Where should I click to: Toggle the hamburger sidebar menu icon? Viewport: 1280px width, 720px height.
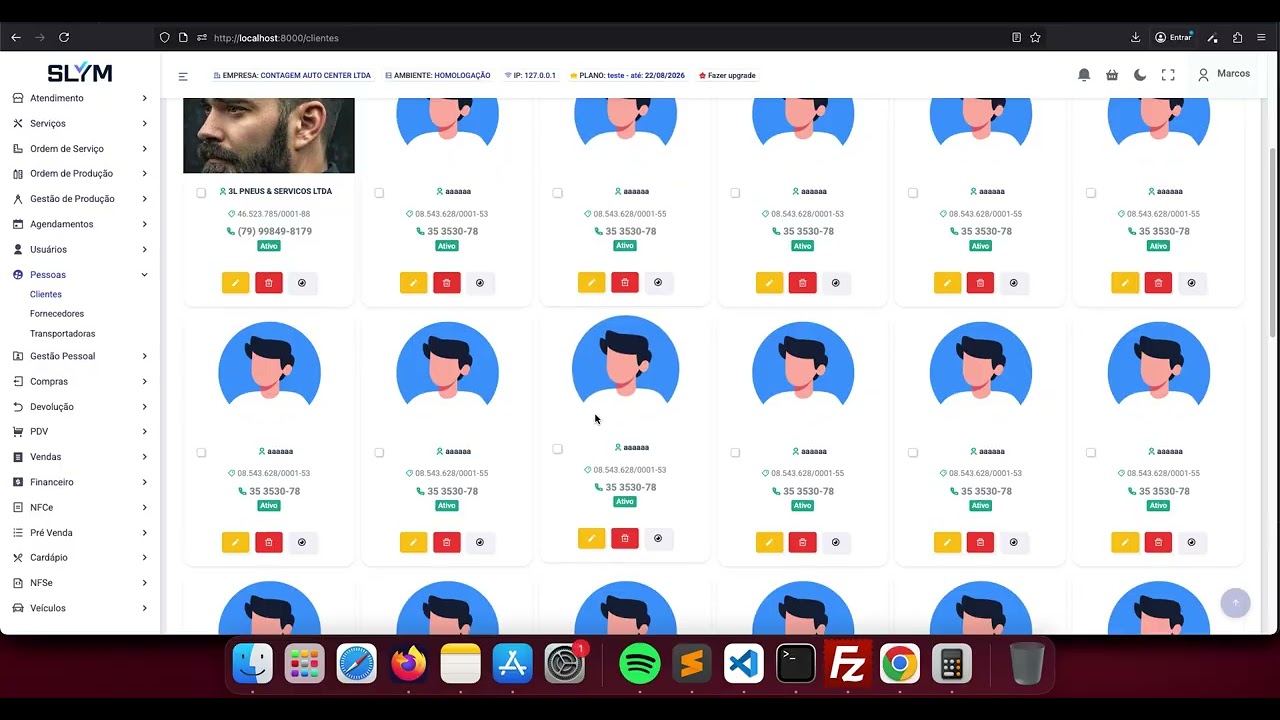tap(183, 76)
